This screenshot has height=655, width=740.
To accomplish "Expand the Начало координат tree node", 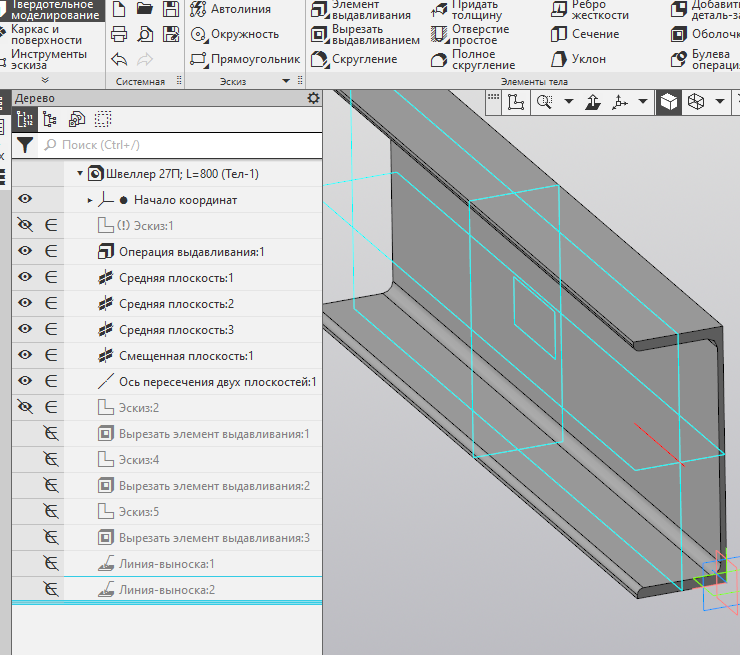I will click(90, 200).
